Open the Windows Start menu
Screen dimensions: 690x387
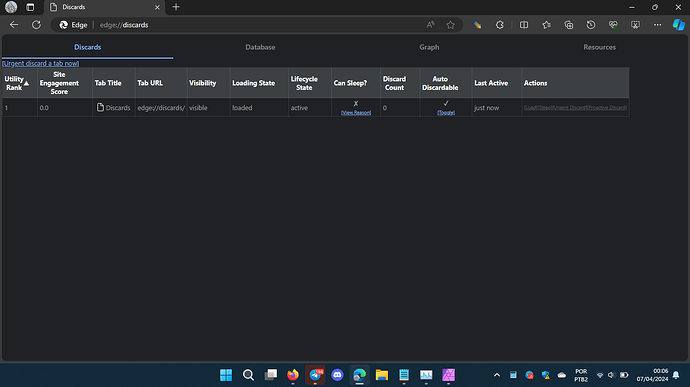pyautogui.click(x=226, y=375)
